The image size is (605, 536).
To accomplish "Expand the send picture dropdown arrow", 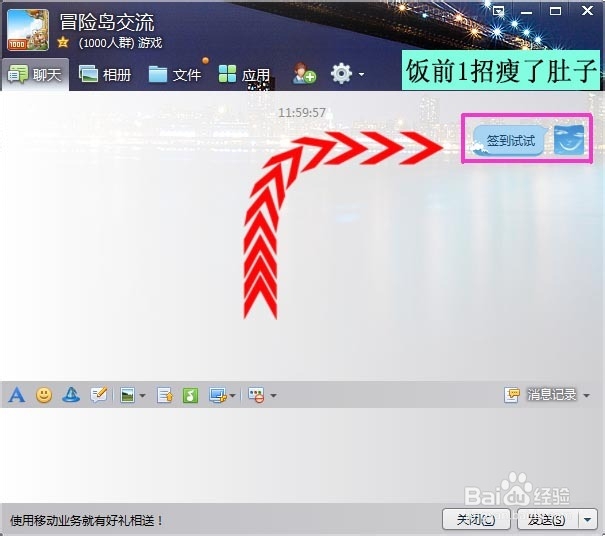I will click(142, 396).
